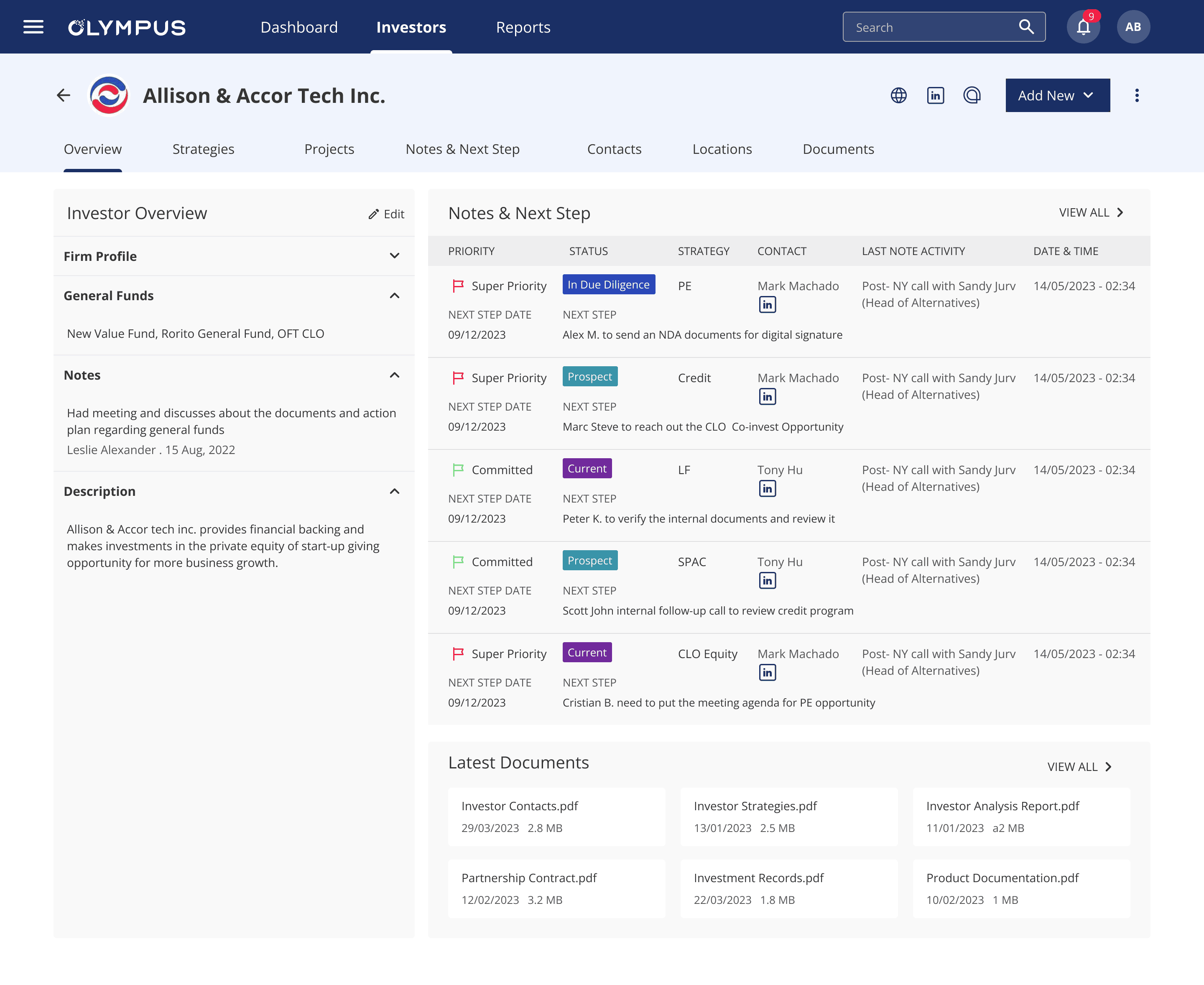Open the Reports menu item
Image resolution: width=1204 pixels, height=985 pixels.
tap(523, 27)
